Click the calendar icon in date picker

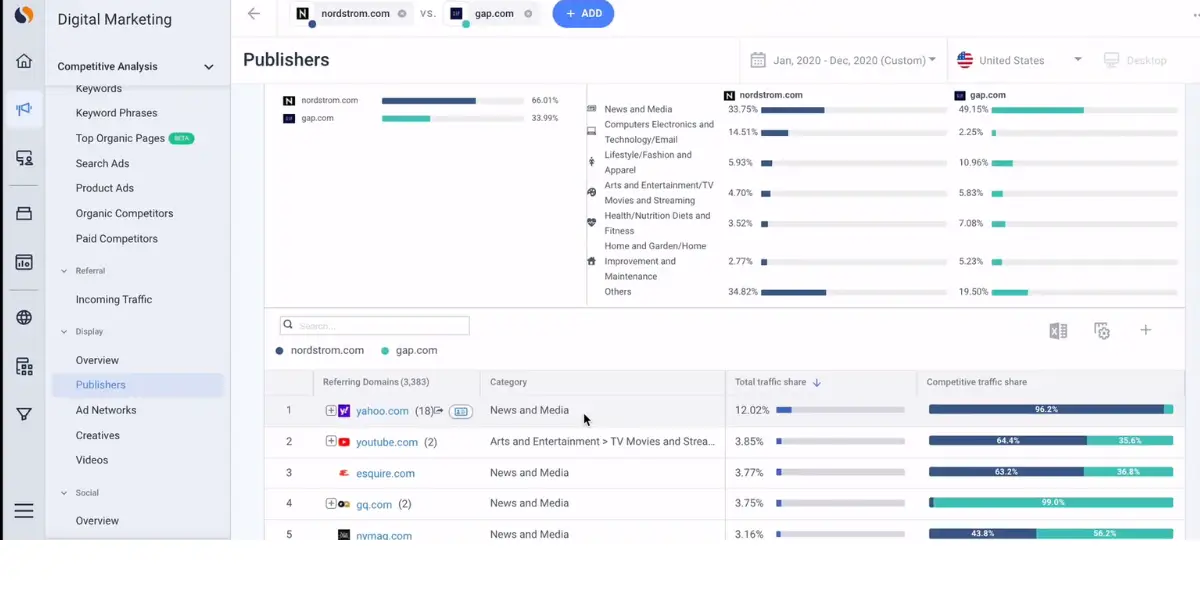(758, 60)
